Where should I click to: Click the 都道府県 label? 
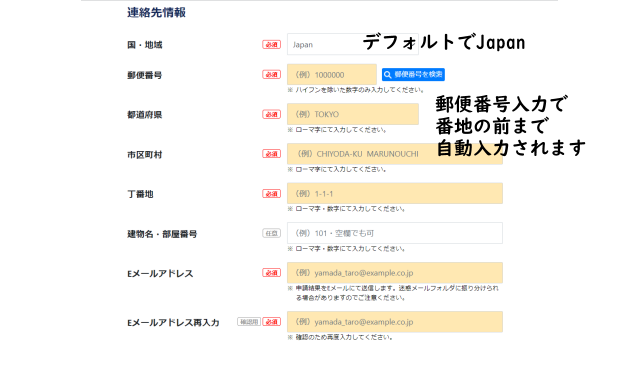click(x=144, y=115)
